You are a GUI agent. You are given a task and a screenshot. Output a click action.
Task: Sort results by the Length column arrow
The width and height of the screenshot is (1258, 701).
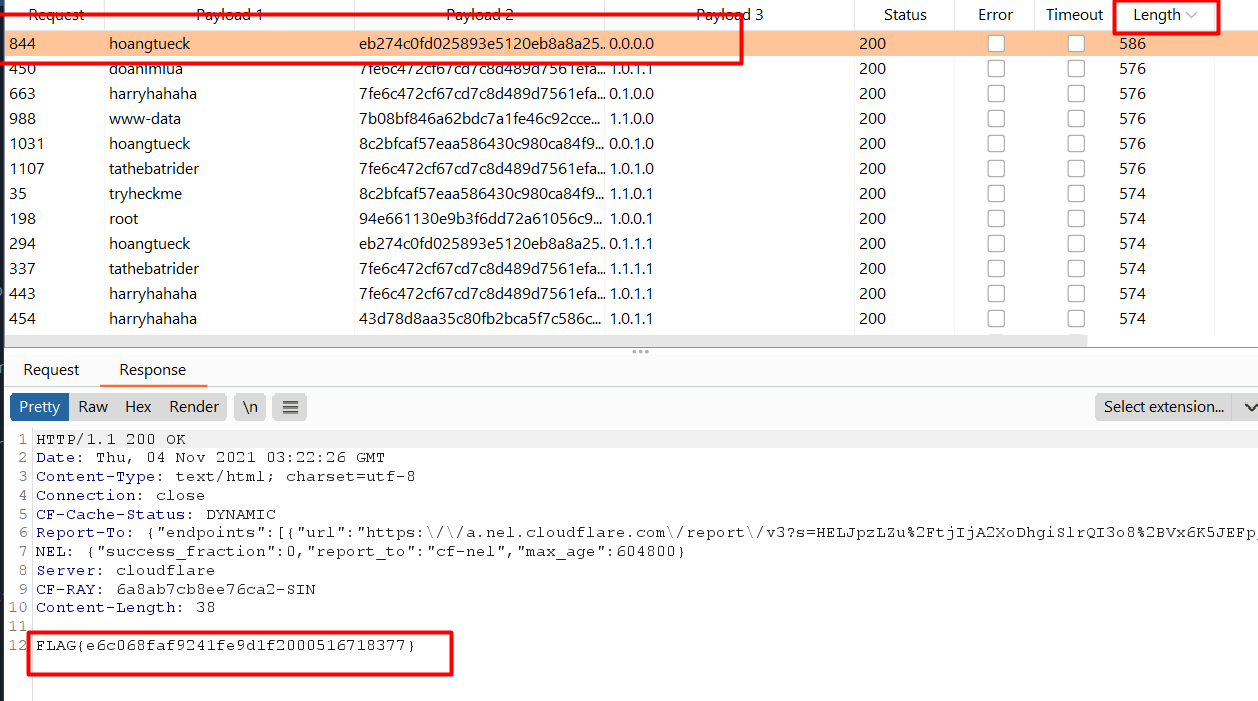pos(1191,15)
